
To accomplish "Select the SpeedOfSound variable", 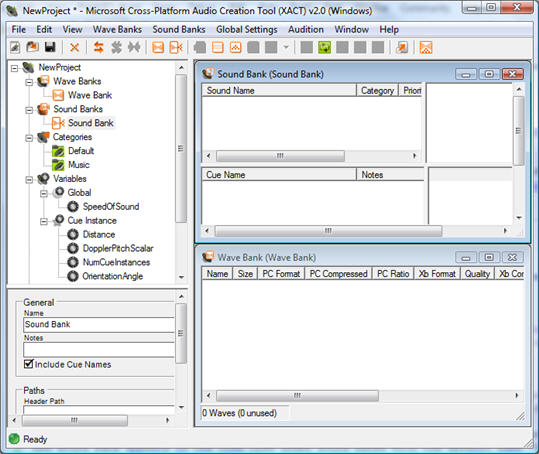I will (111, 207).
